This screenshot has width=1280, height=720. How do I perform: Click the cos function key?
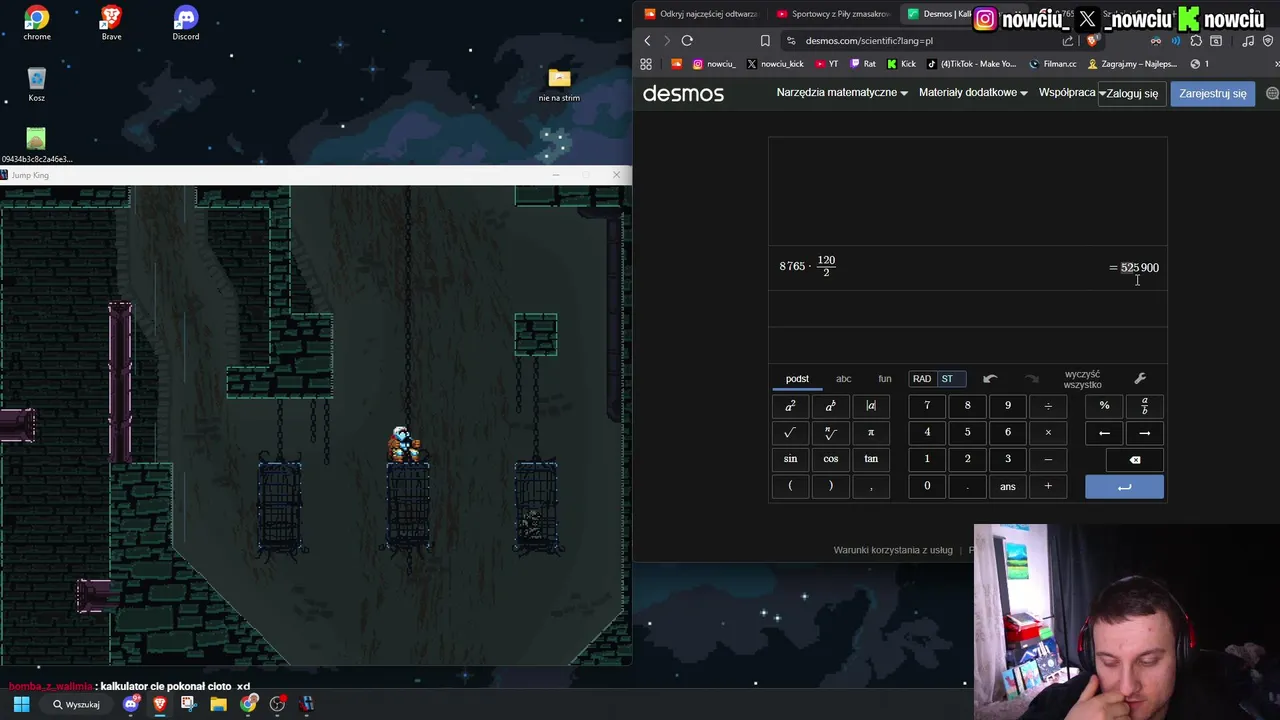[x=830, y=459]
